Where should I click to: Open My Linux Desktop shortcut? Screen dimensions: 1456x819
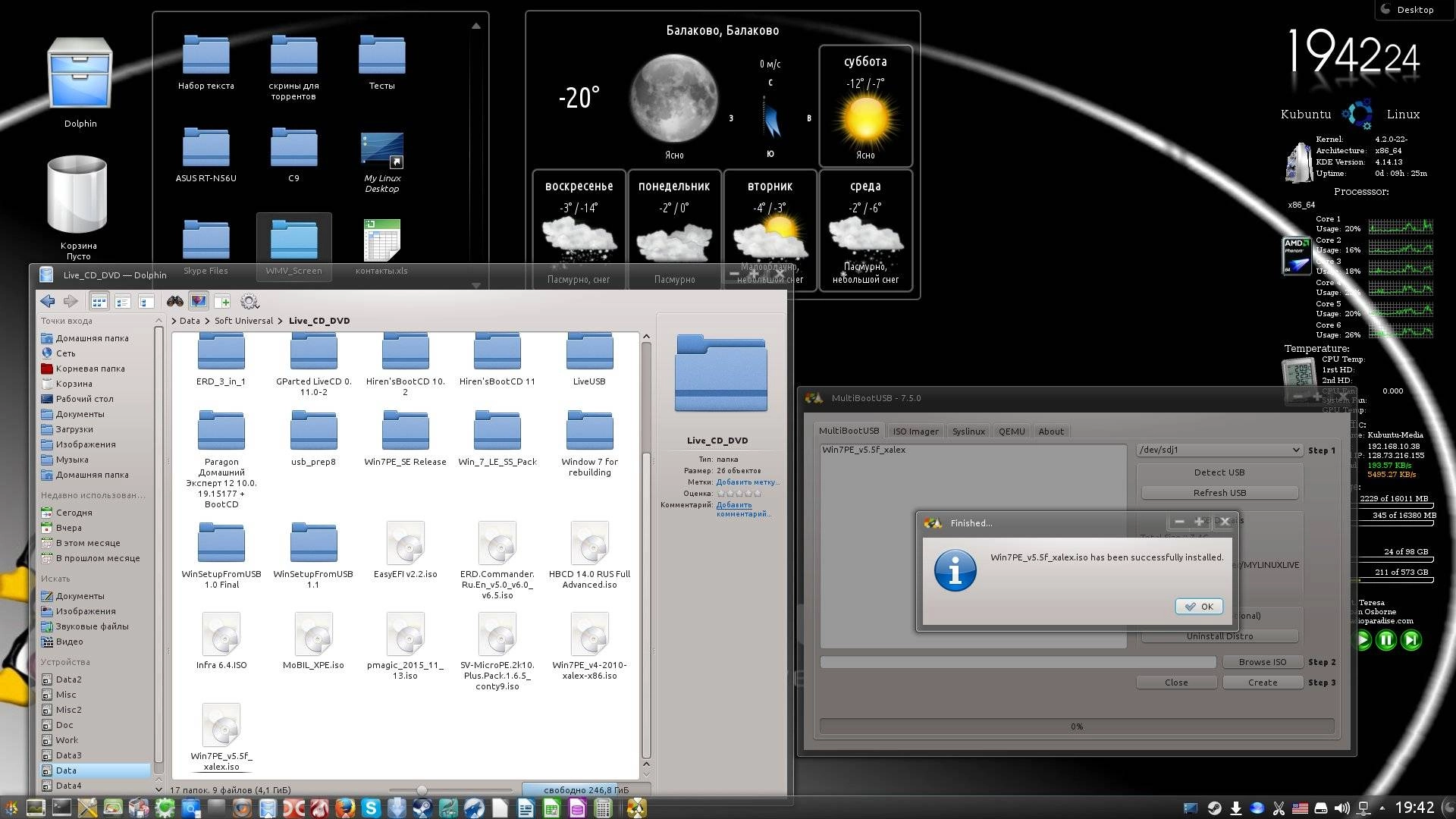pyautogui.click(x=382, y=162)
